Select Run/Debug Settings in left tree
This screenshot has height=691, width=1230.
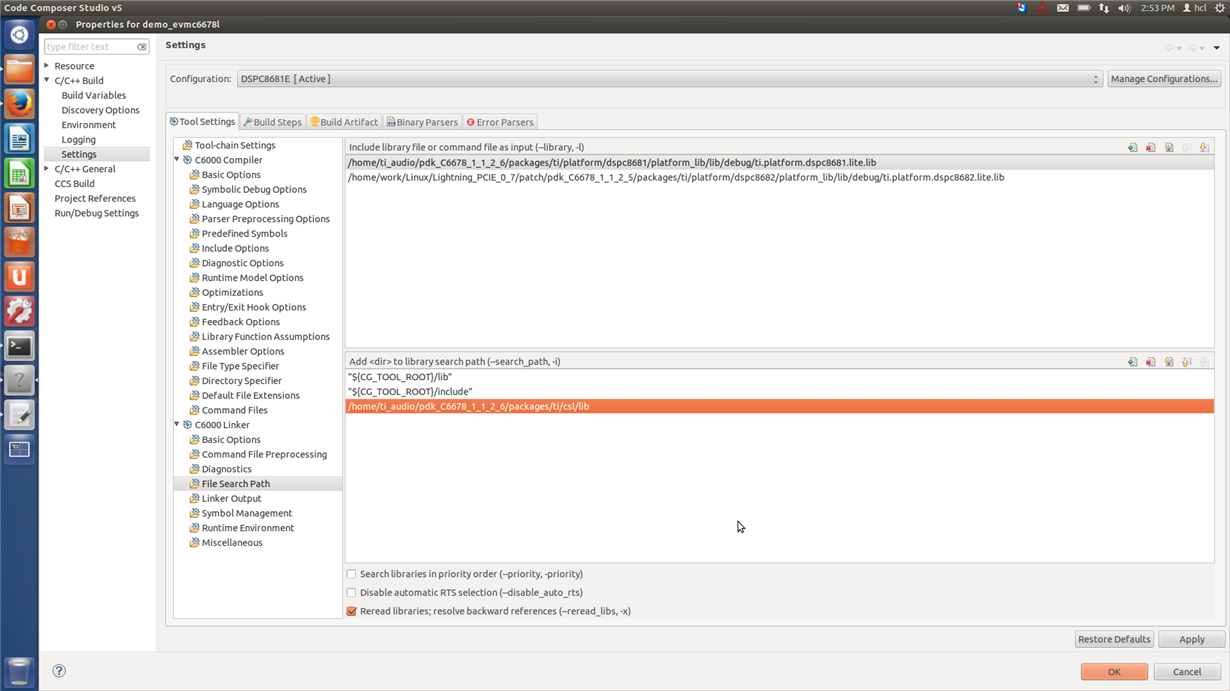[96, 213]
